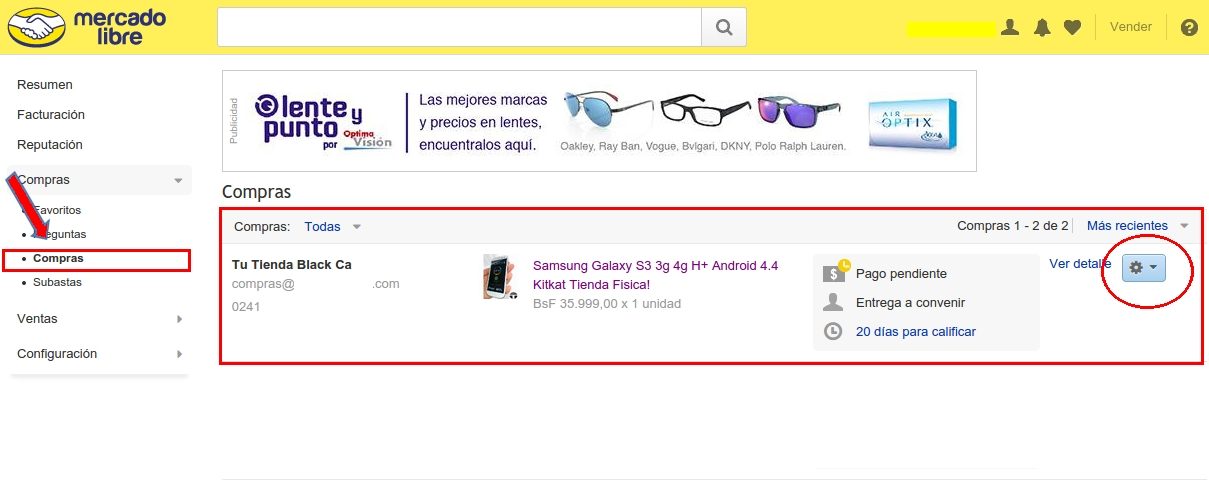Open the Más recientes sort dropdown

point(1138,226)
